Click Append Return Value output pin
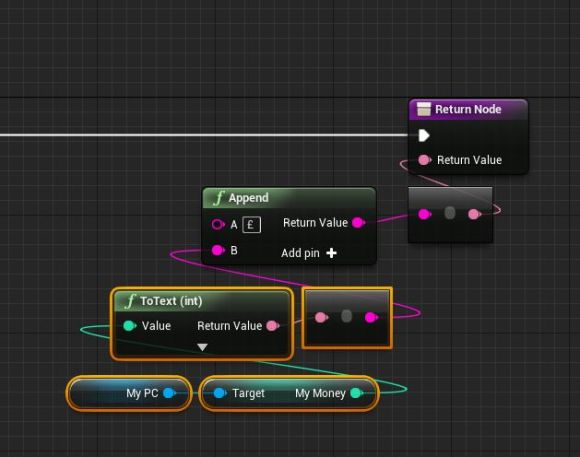 click(x=358, y=223)
